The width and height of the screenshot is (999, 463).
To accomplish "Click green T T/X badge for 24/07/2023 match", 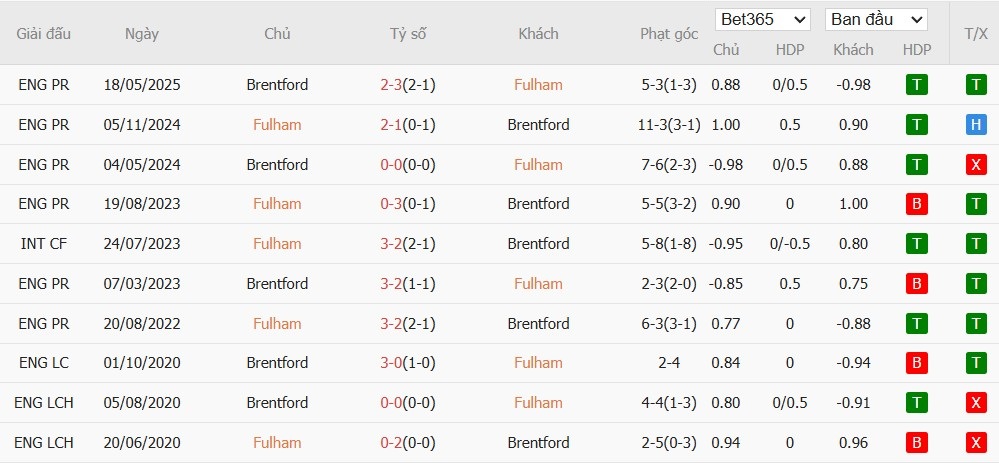I will pyautogui.click(x=976, y=244).
